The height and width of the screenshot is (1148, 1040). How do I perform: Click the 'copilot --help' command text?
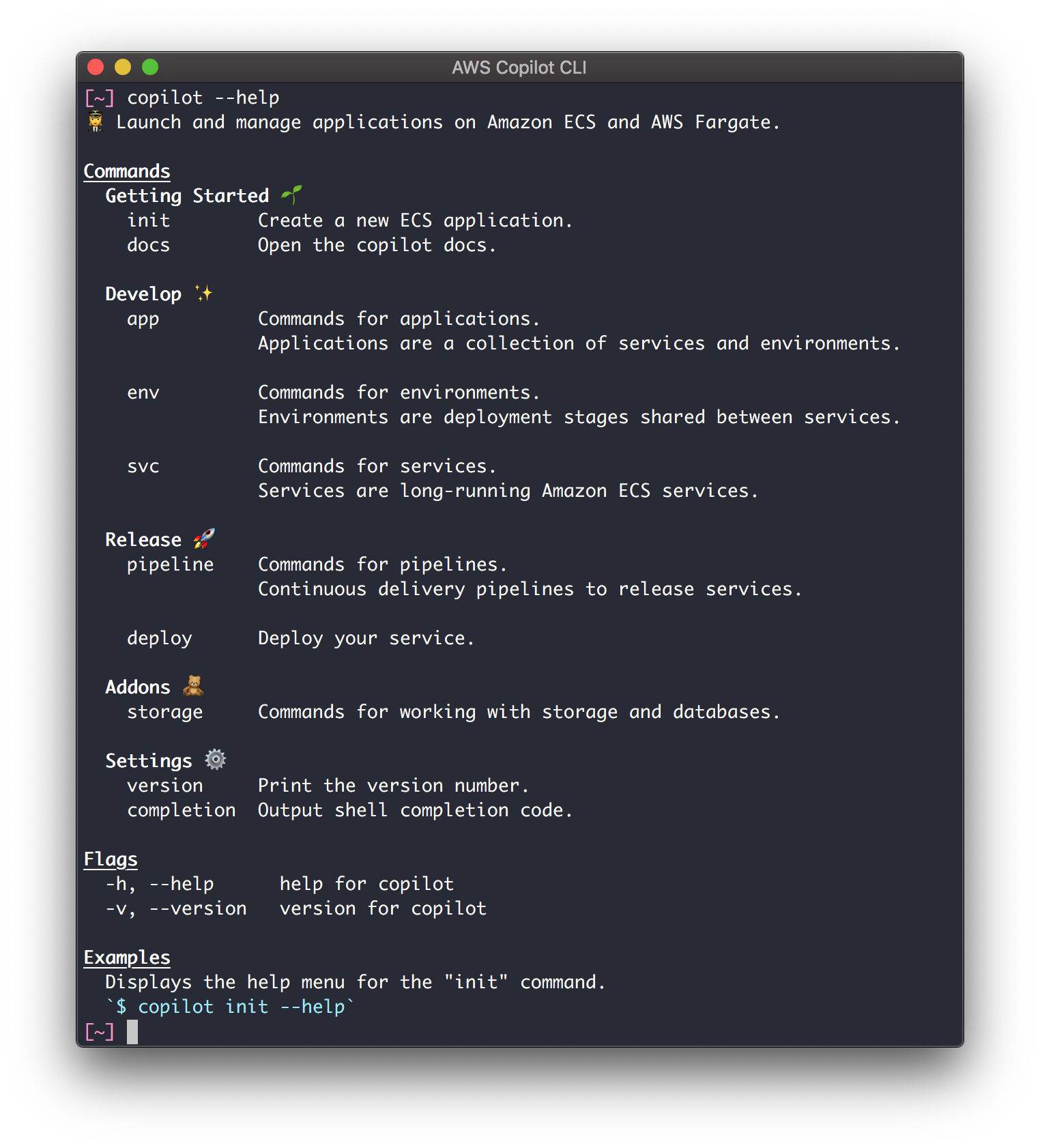(203, 98)
